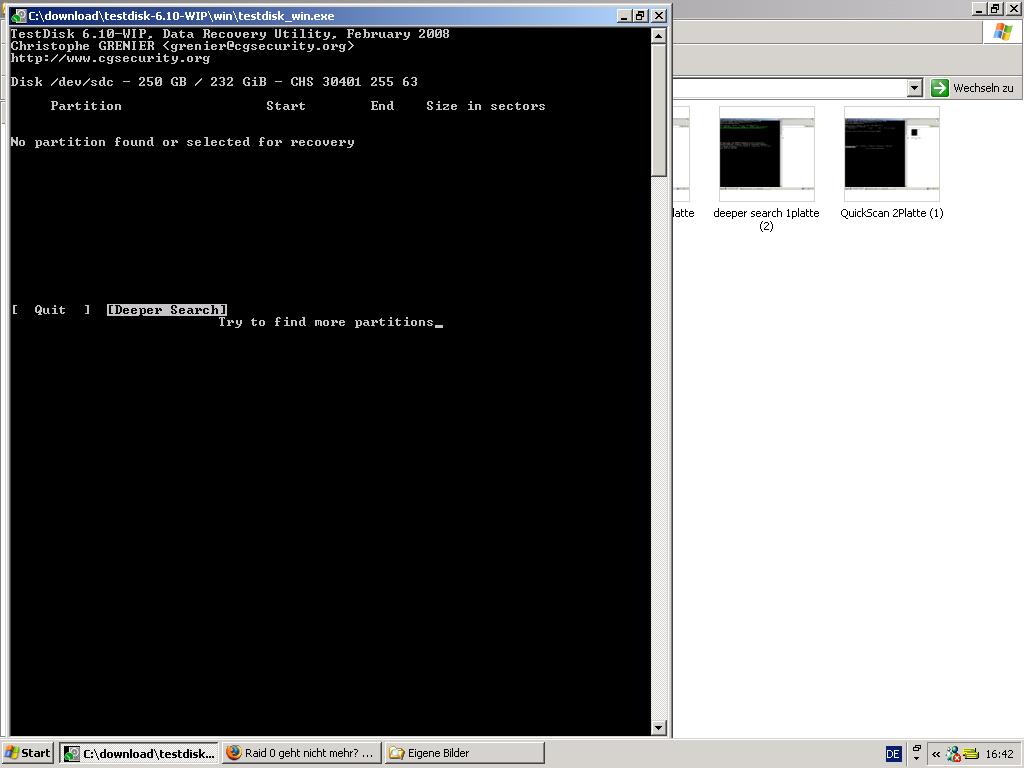Choose the Quit option in TestDisk

click(50, 310)
